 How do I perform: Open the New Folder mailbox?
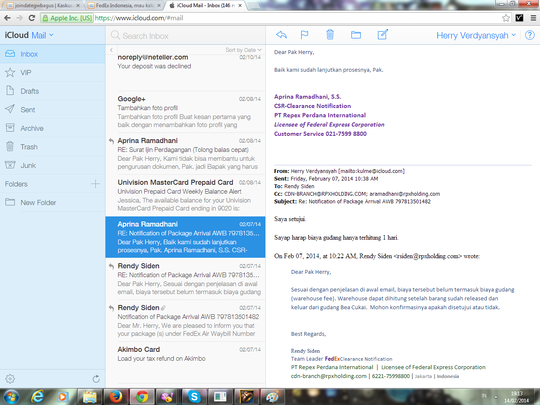(x=53, y=202)
